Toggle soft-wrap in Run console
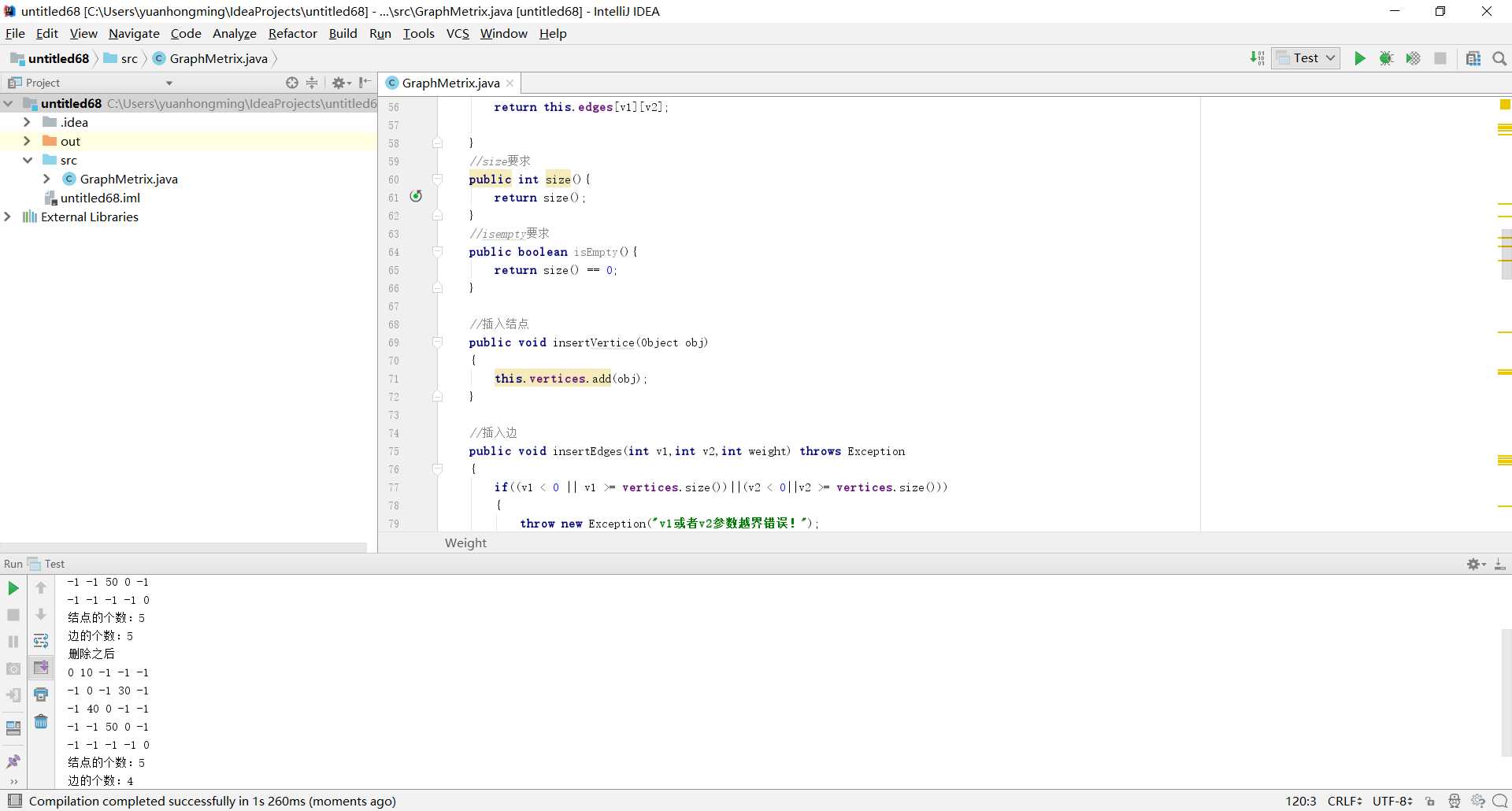The image size is (1512, 811). [41, 641]
